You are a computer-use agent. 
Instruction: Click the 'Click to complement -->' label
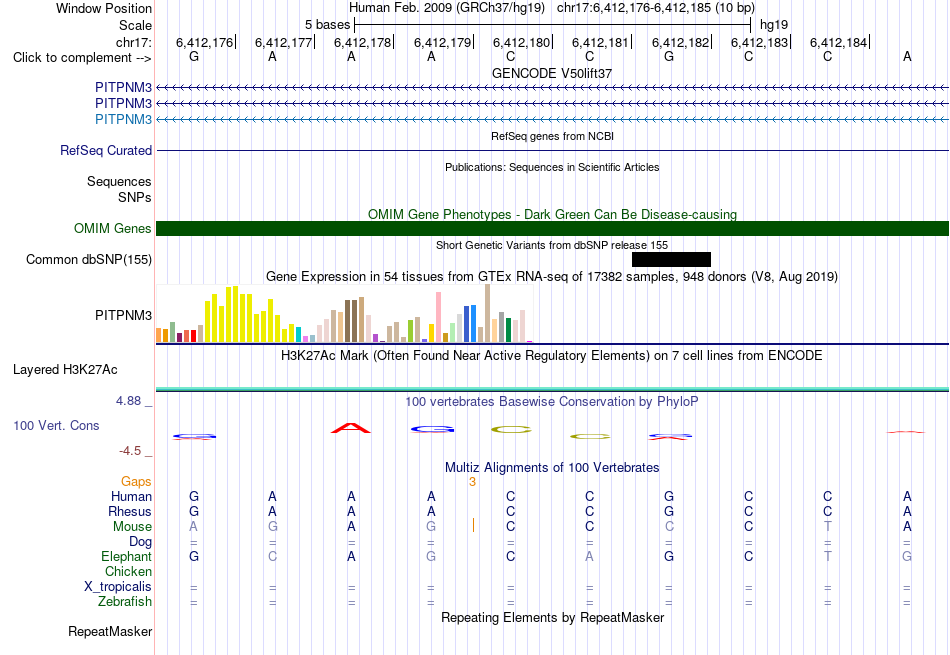coord(82,58)
